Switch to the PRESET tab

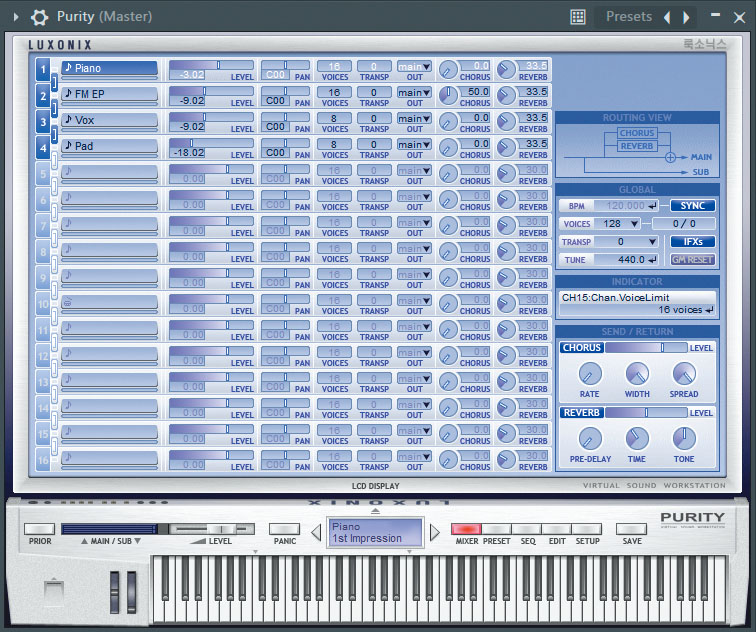pyautogui.click(x=496, y=529)
